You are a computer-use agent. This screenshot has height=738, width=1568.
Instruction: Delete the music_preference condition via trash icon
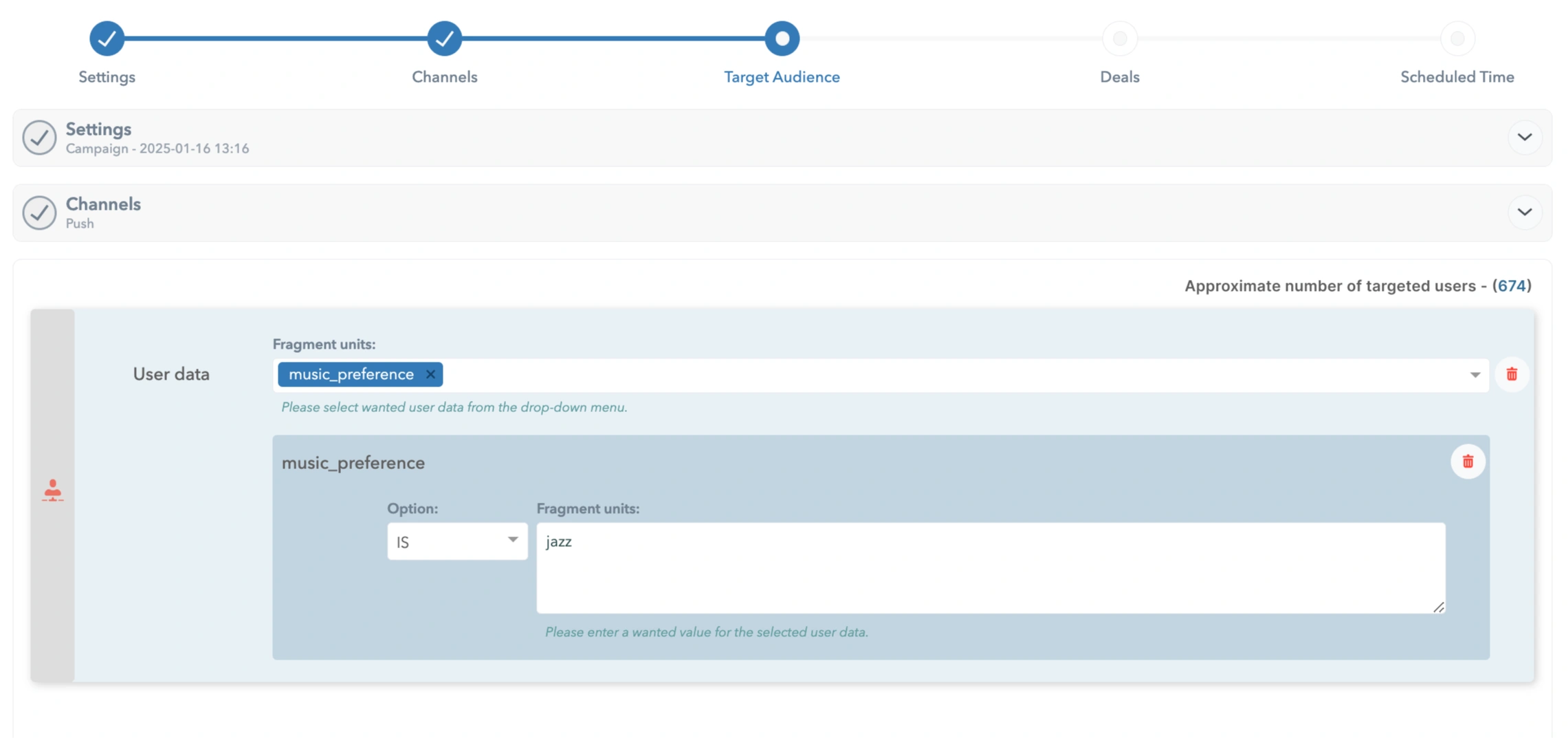(1468, 462)
